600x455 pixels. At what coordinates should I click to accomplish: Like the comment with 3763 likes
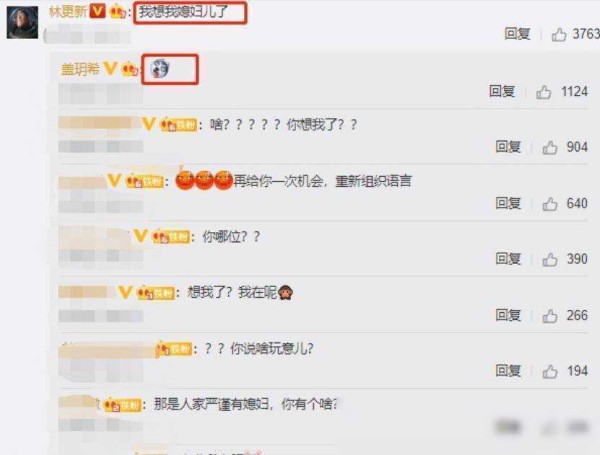[x=559, y=34]
